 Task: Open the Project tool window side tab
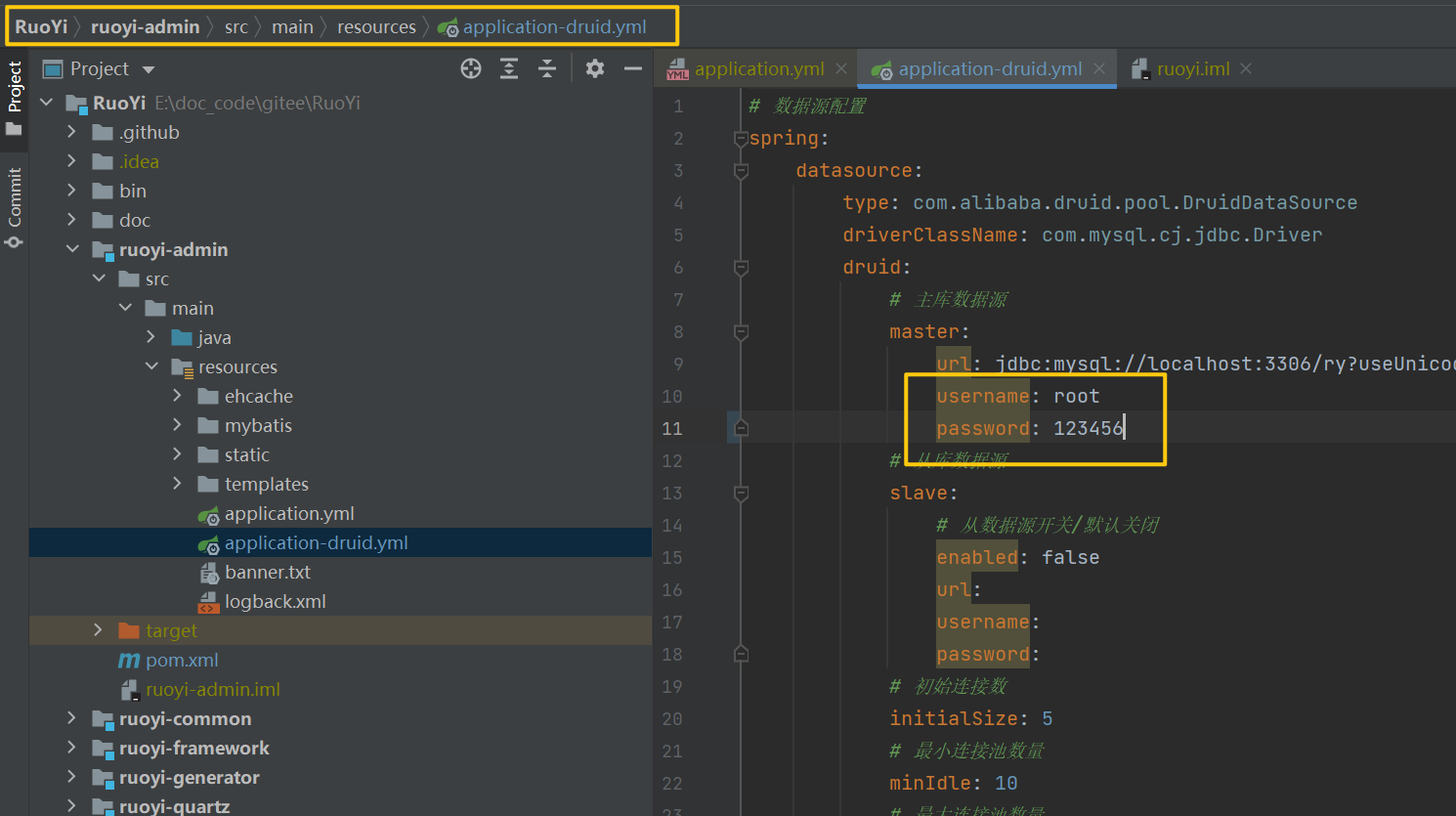tap(14, 98)
